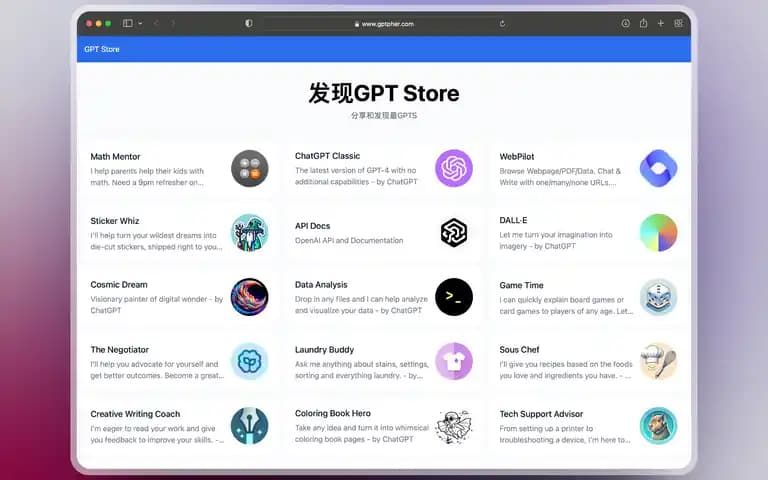Click the Cosmic Dream title
This screenshot has height=480, width=768.
click(119, 285)
